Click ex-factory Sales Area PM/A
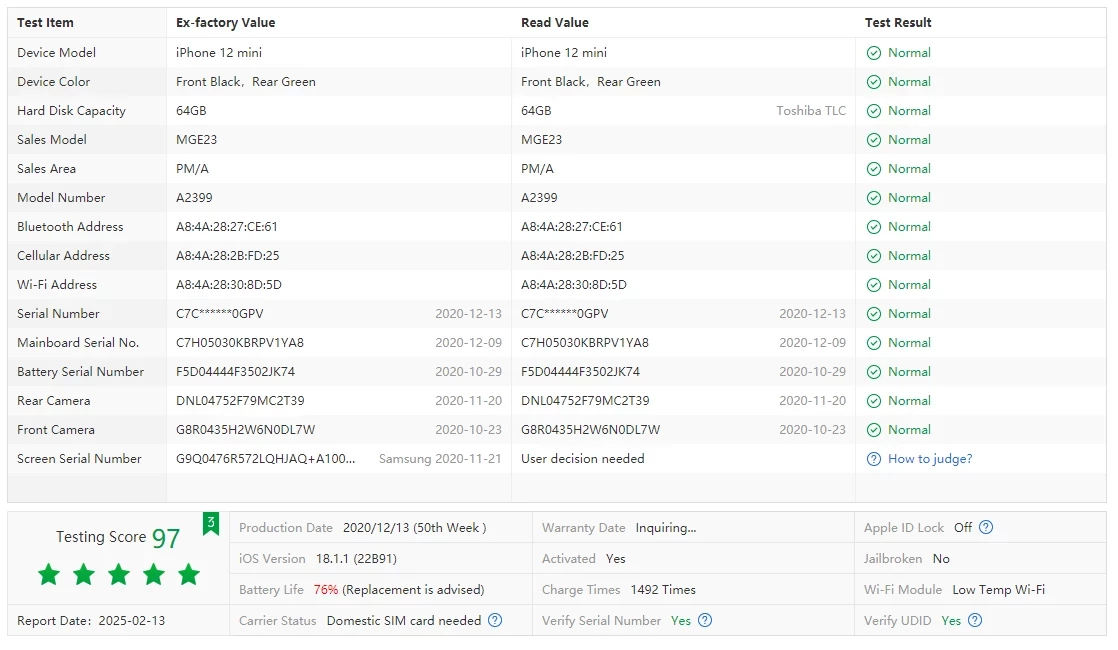This screenshot has width=1118, height=650. pyautogui.click(x=193, y=169)
